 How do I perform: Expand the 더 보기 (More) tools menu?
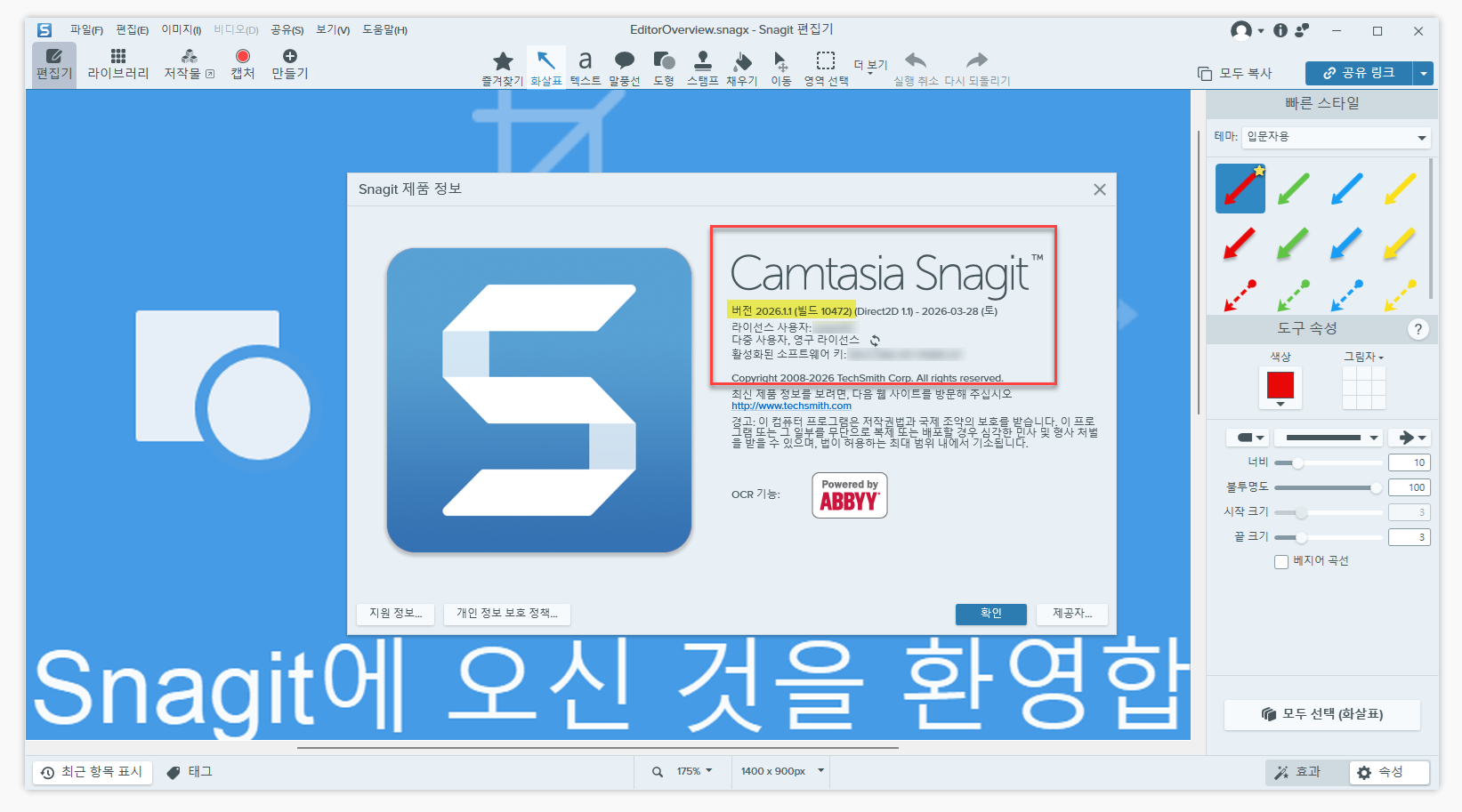pyautogui.click(x=870, y=65)
